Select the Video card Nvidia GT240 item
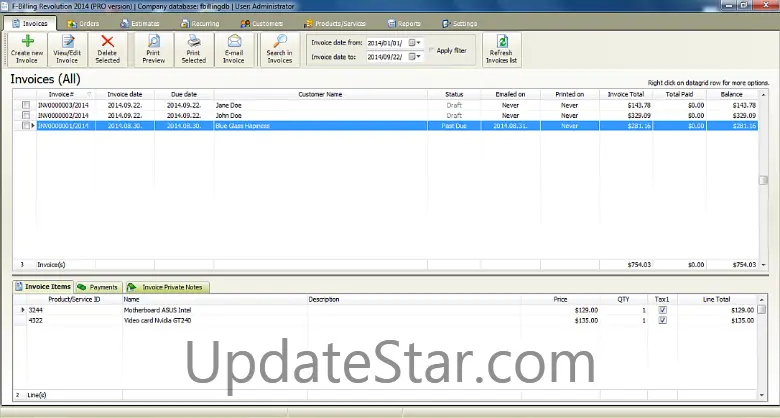 [x=215, y=320]
